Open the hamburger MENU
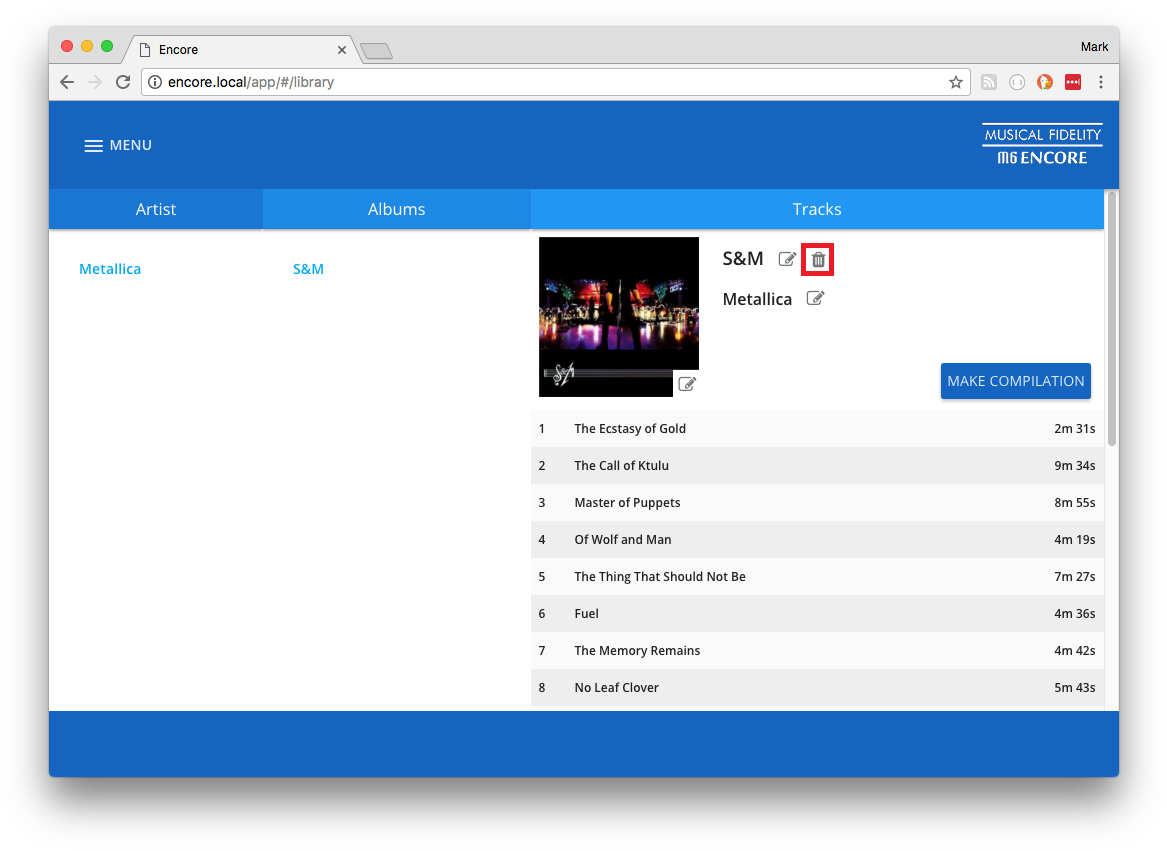This screenshot has height=851, width=1167. point(118,145)
